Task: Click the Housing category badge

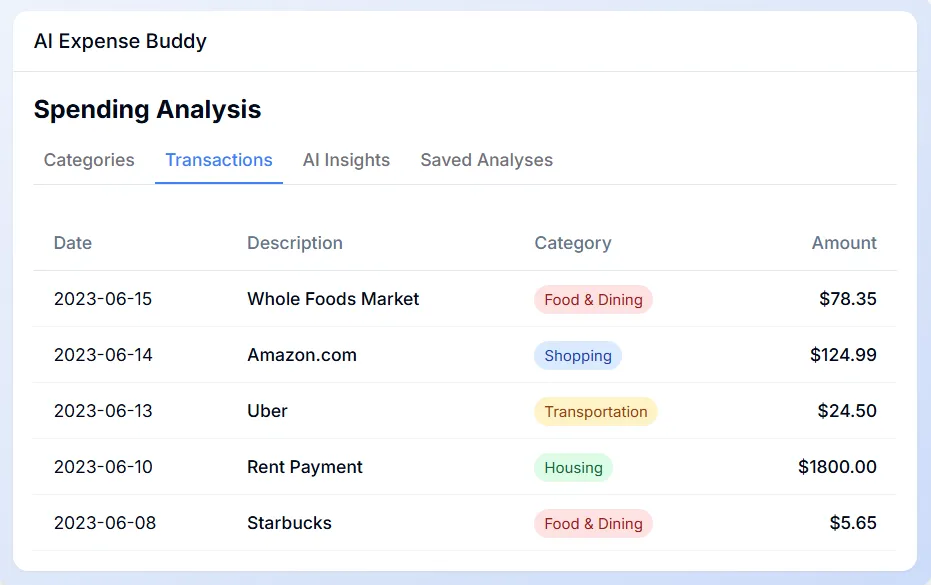Action: coord(572,467)
